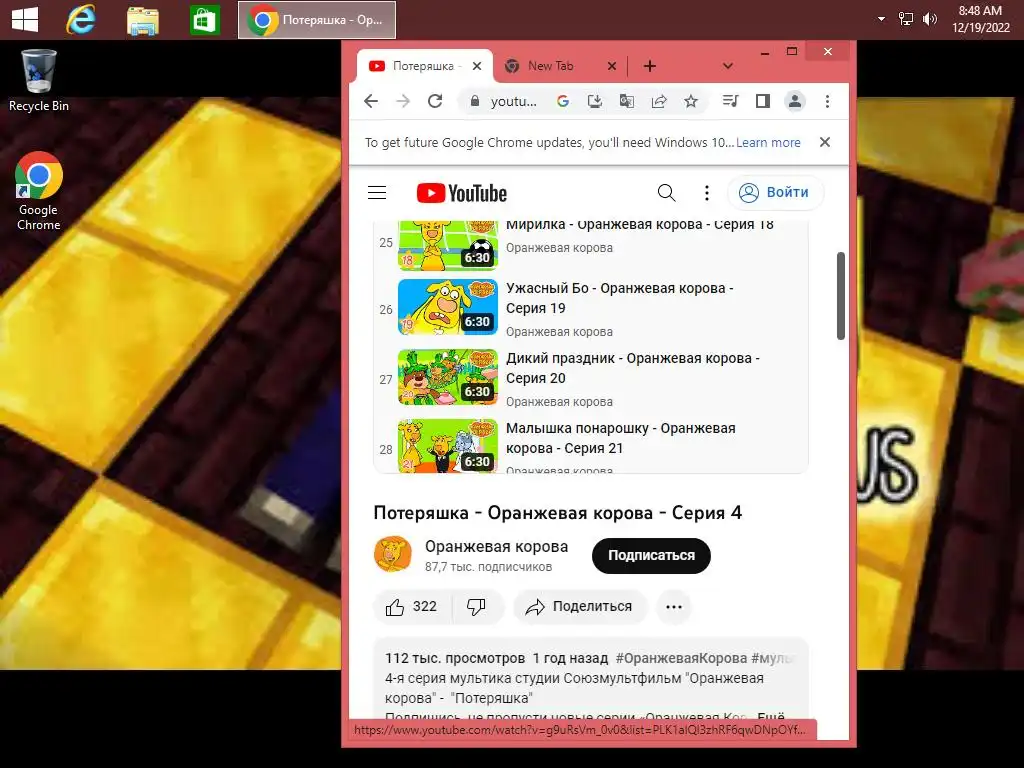Open the Chrome three-dot menu
Viewport: 1024px width, 768px height.
click(827, 101)
